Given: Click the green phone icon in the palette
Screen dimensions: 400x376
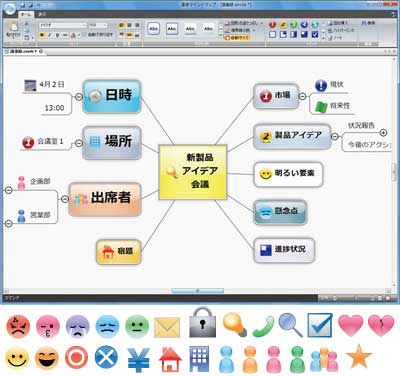Looking at the screenshot, I should 263,326.
